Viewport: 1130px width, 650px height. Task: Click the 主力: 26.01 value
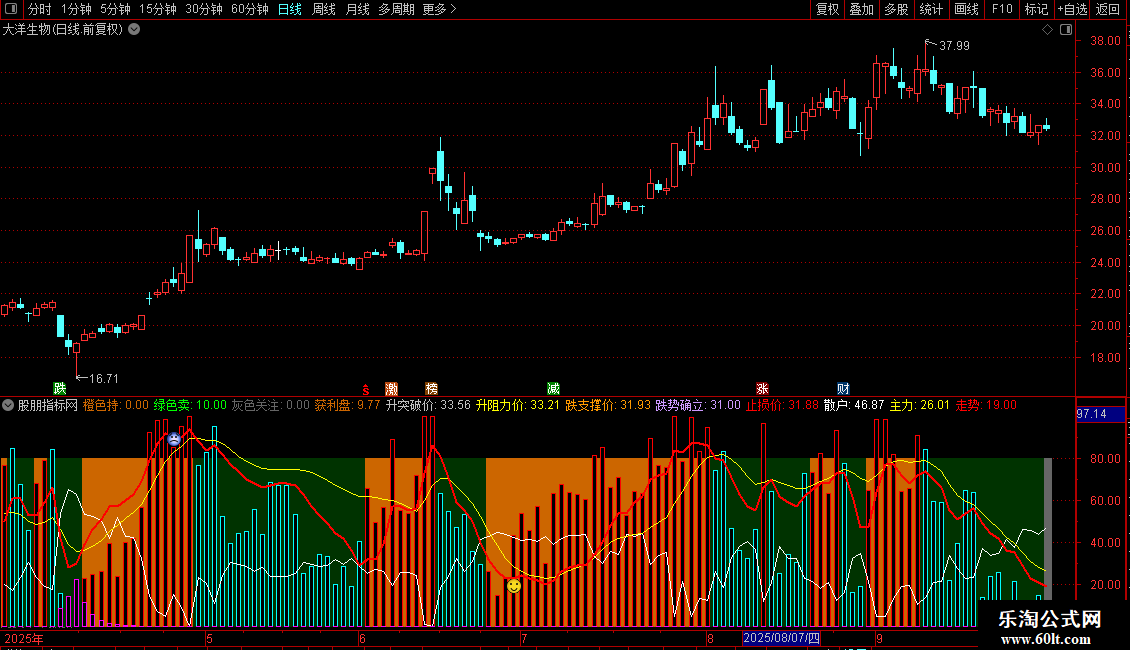tap(920, 406)
